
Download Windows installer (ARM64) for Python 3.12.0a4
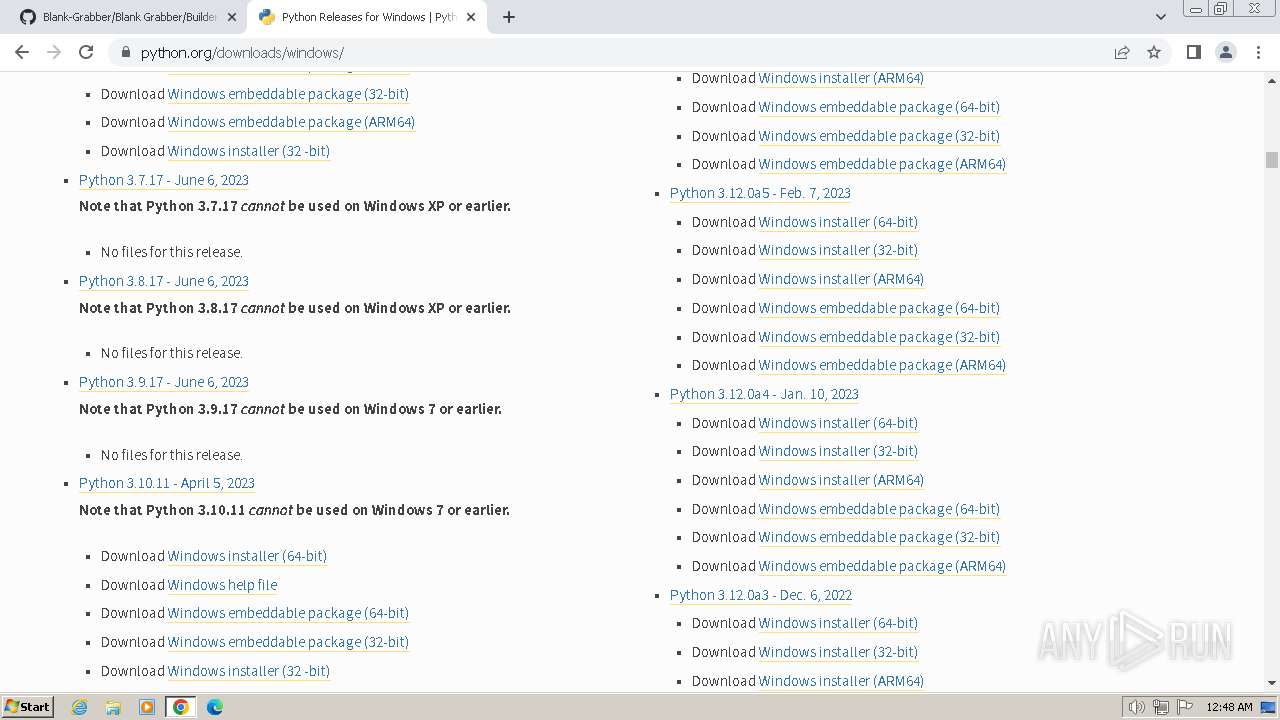[841, 480]
